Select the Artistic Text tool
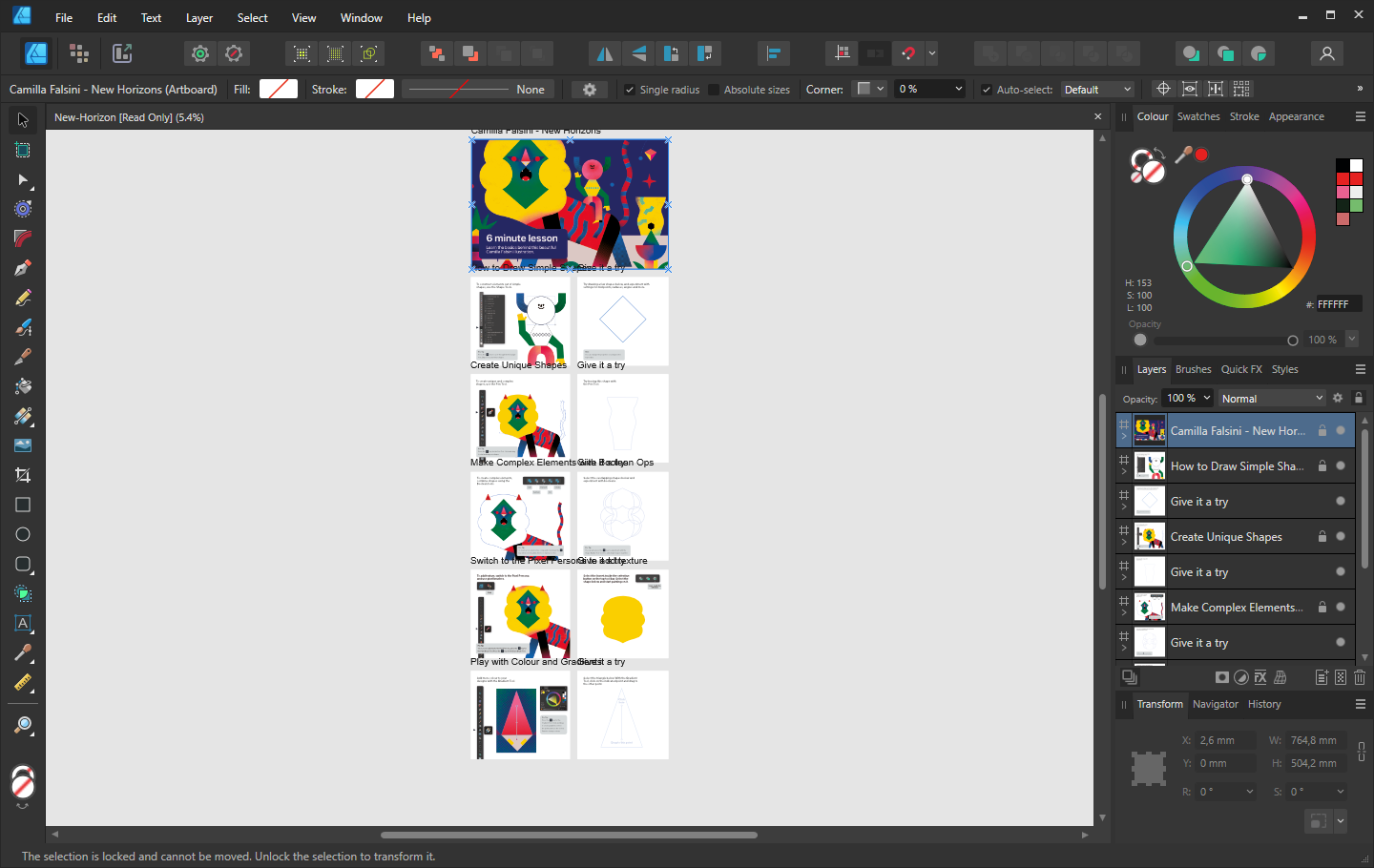 click(23, 623)
